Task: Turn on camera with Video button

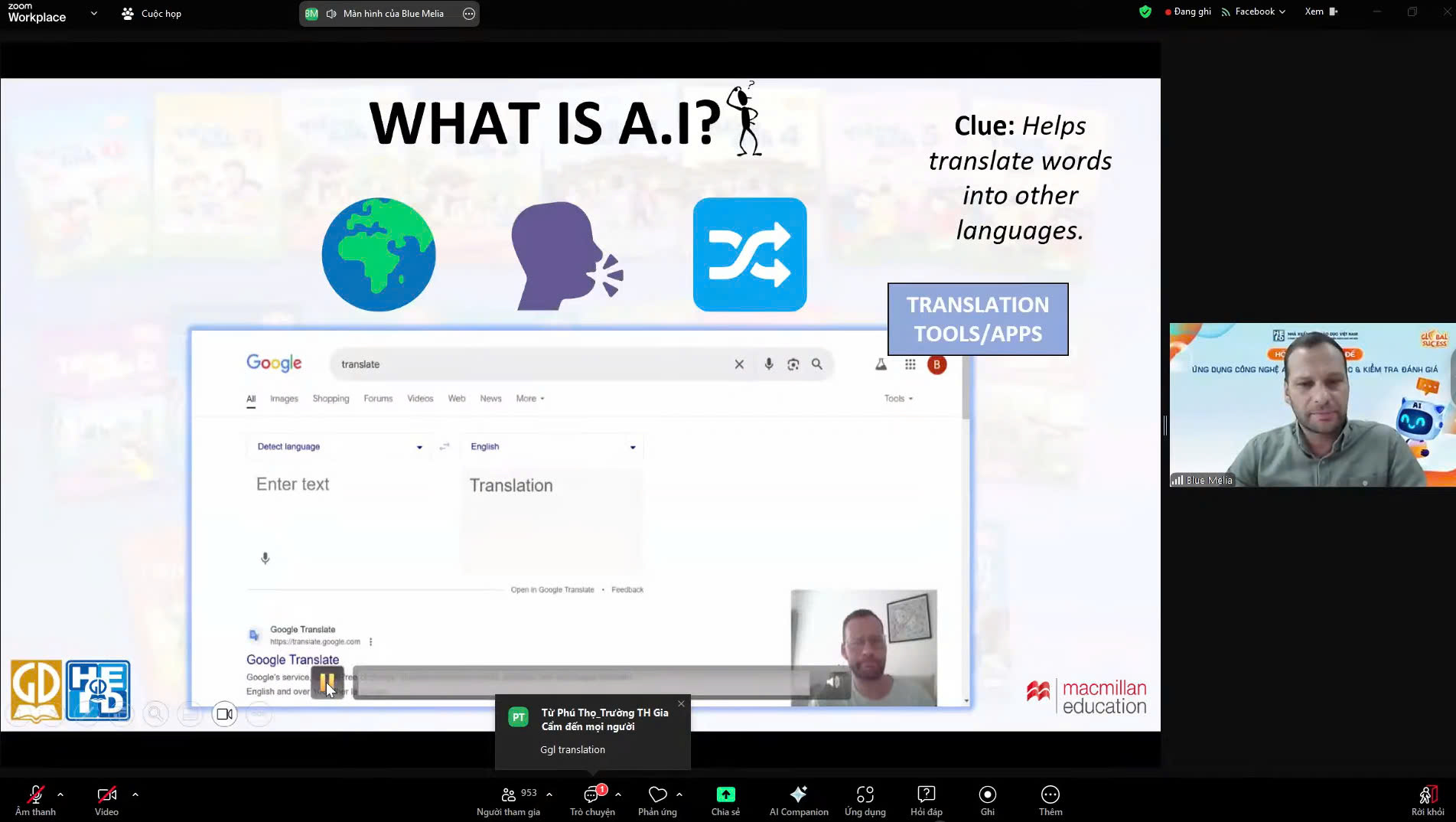Action: pos(106,800)
